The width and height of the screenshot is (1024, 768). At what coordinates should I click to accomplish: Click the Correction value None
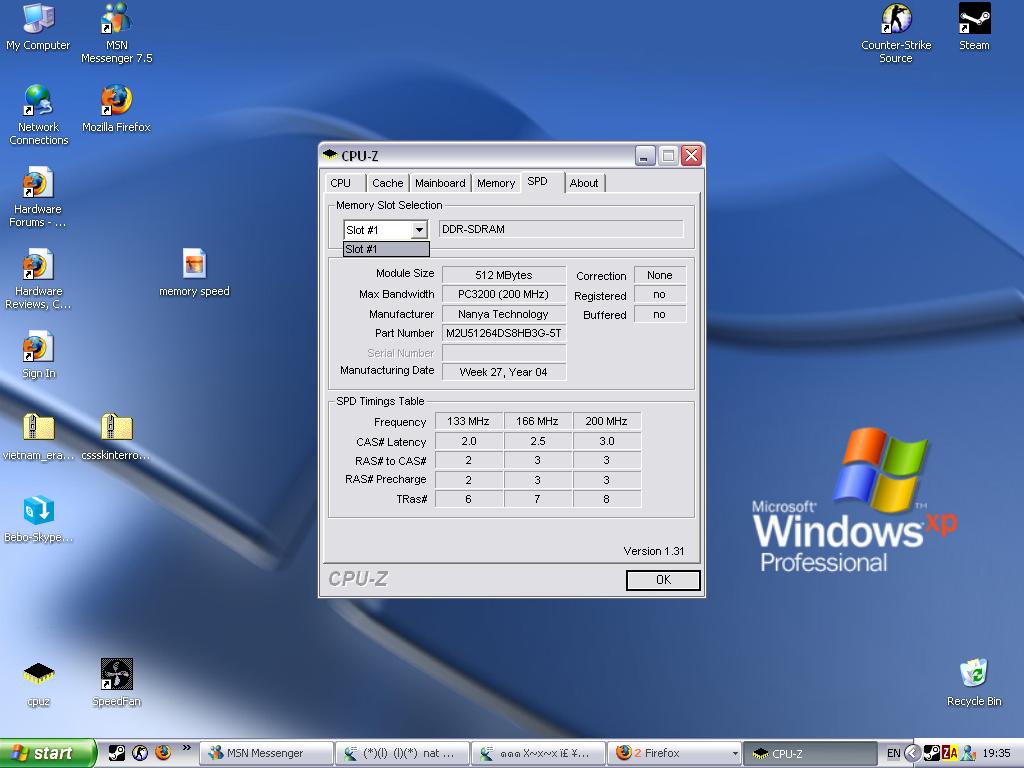(660, 275)
